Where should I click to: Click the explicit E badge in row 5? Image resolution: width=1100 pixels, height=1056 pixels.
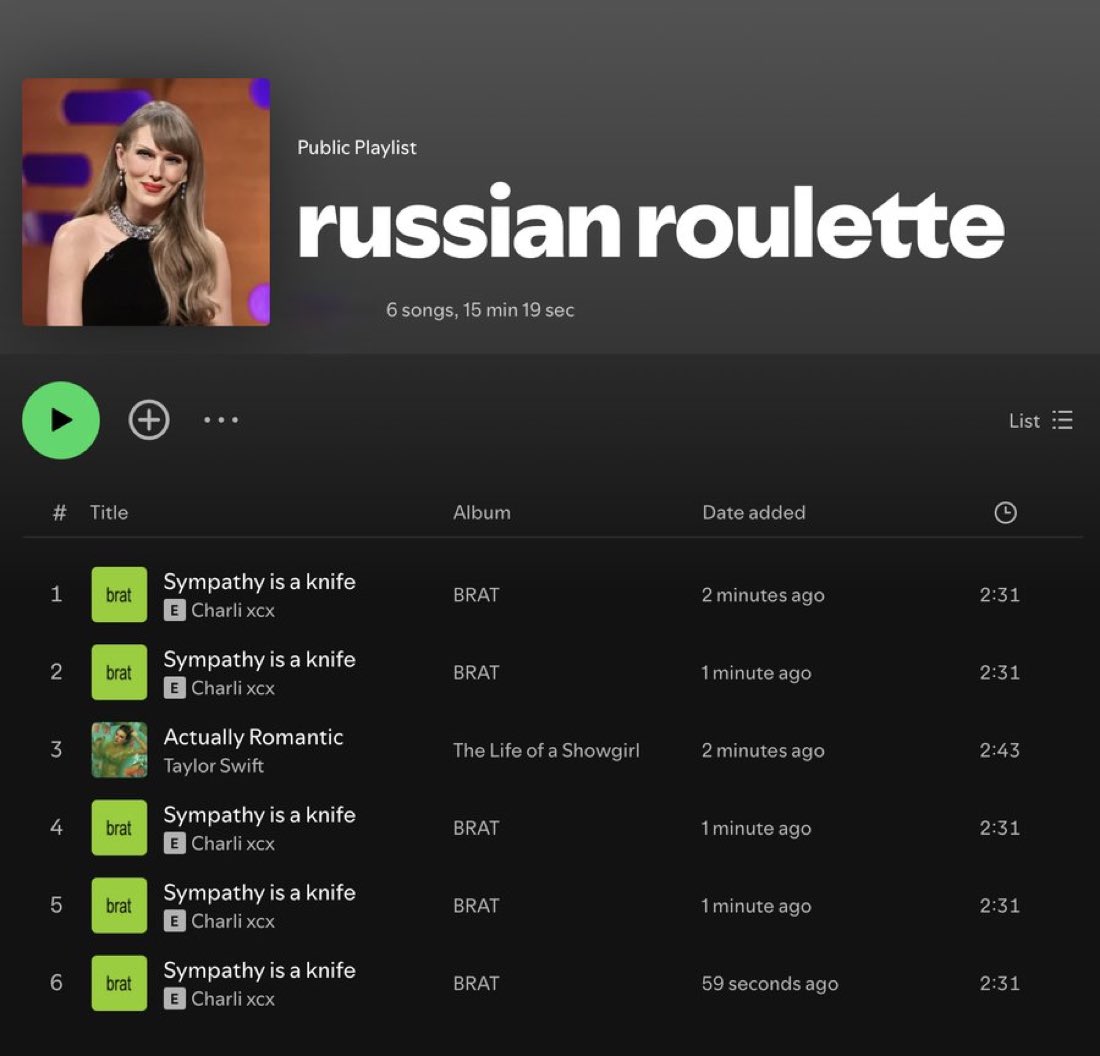(174, 921)
